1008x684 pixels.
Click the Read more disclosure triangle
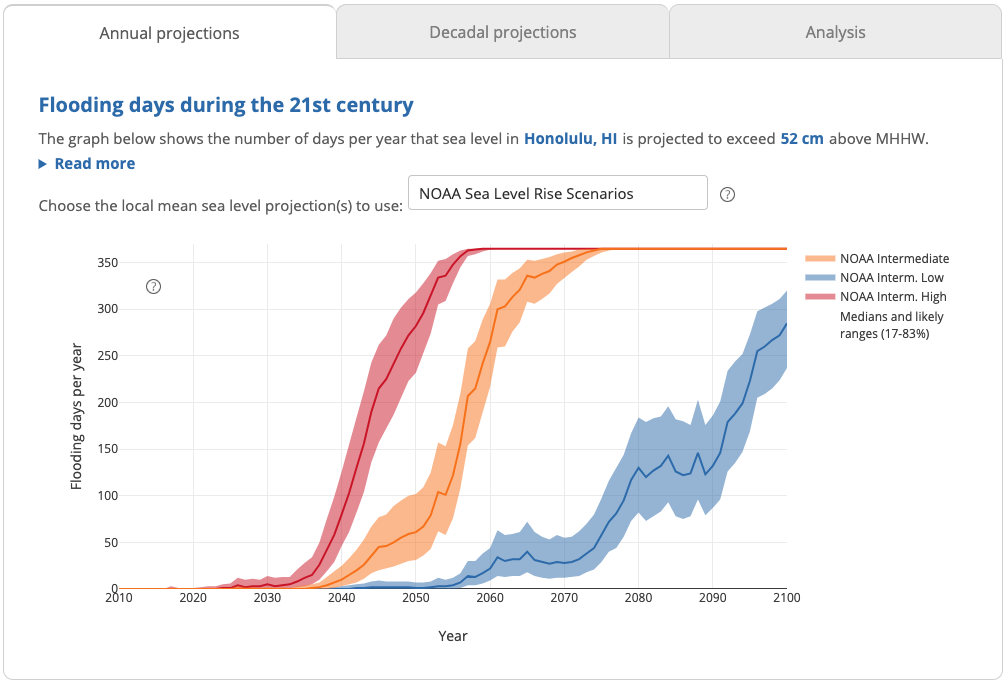click(43, 164)
